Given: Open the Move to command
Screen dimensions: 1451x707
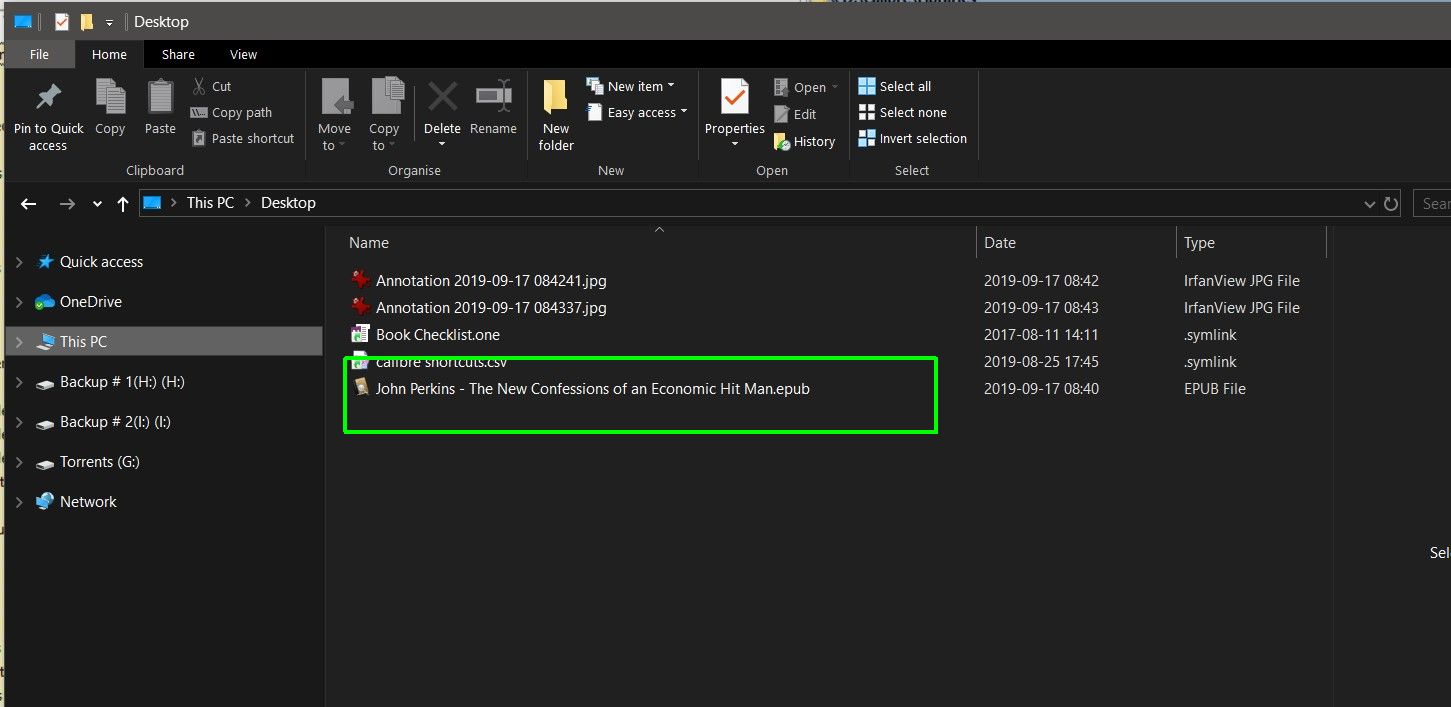Looking at the screenshot, I should tap(334, 114).
